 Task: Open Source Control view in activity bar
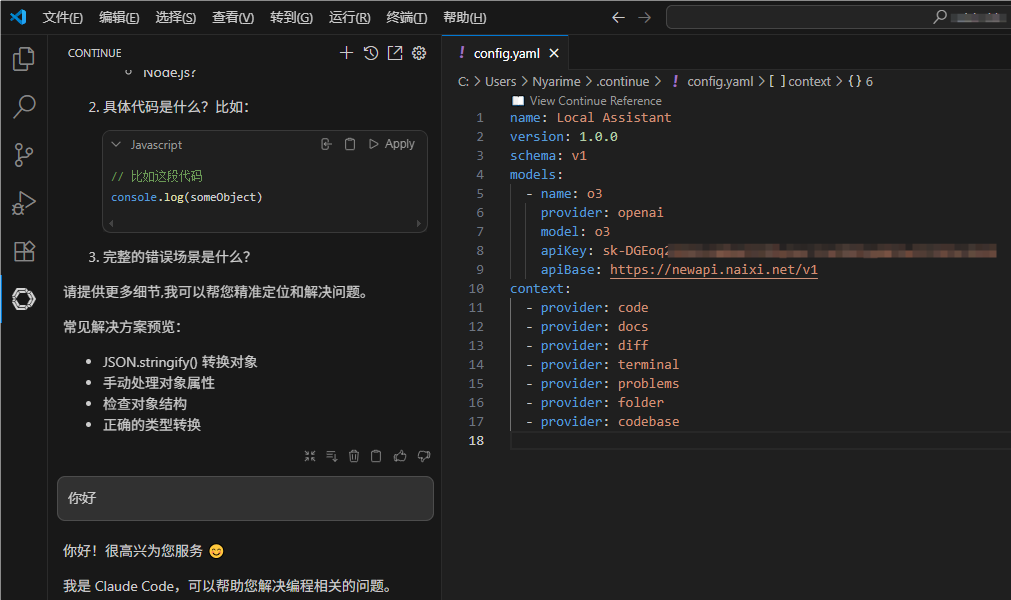(x=24, y=155)
